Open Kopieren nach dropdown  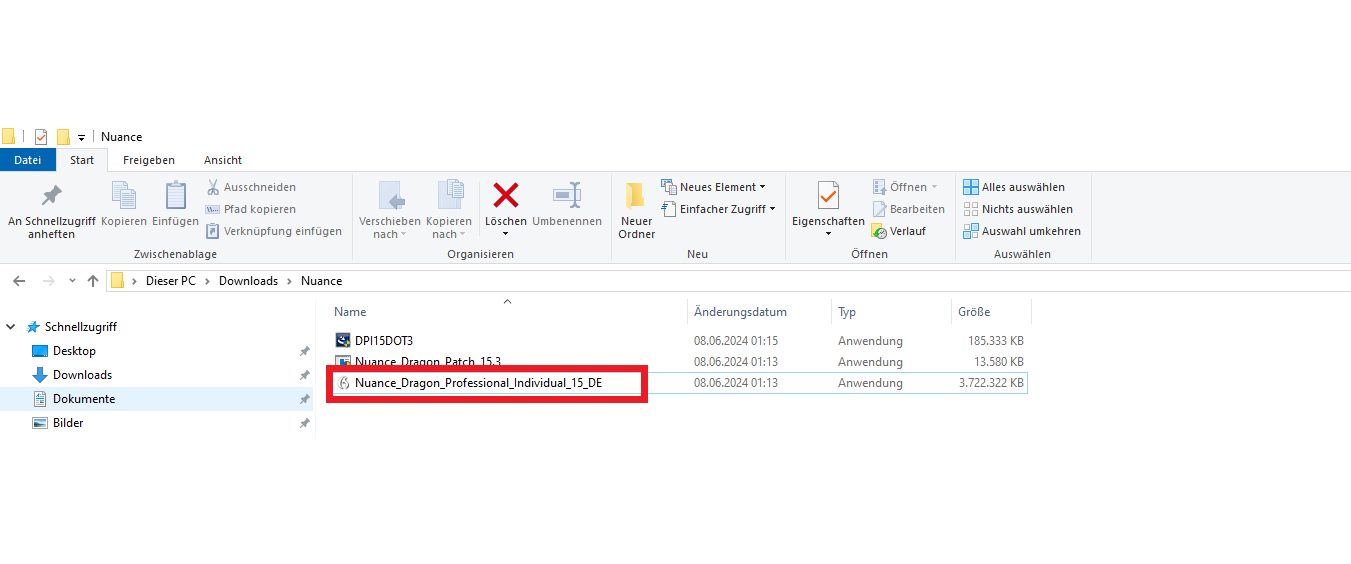pyautogui.click(x=449, y=210)
